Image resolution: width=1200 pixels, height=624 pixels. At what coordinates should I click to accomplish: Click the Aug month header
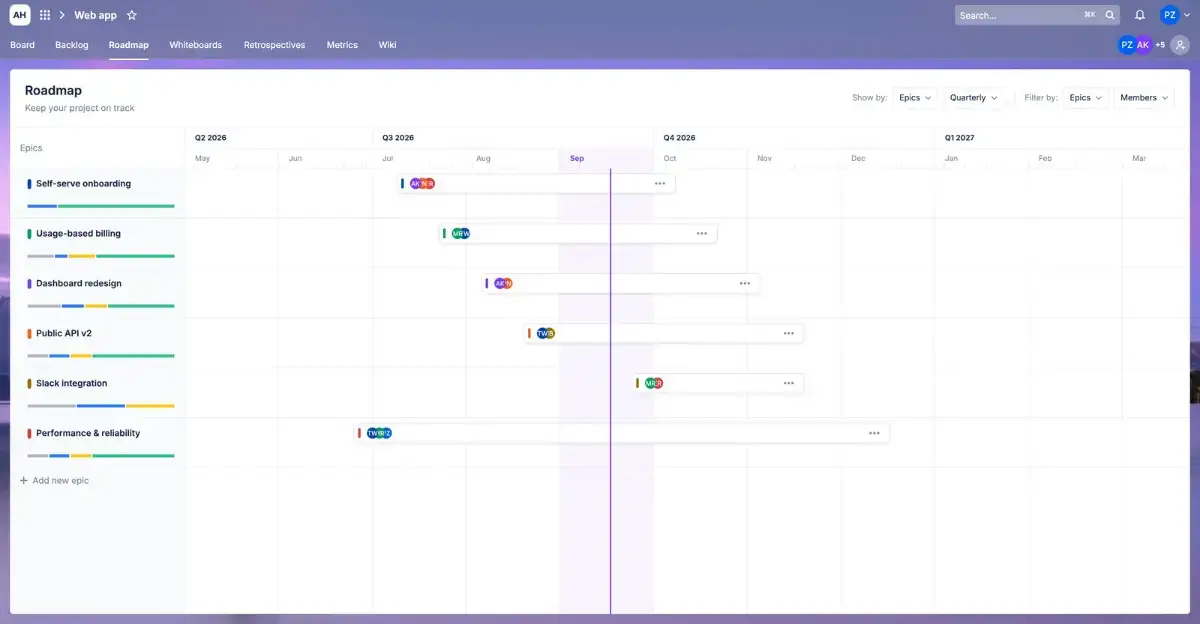[483, 158]
